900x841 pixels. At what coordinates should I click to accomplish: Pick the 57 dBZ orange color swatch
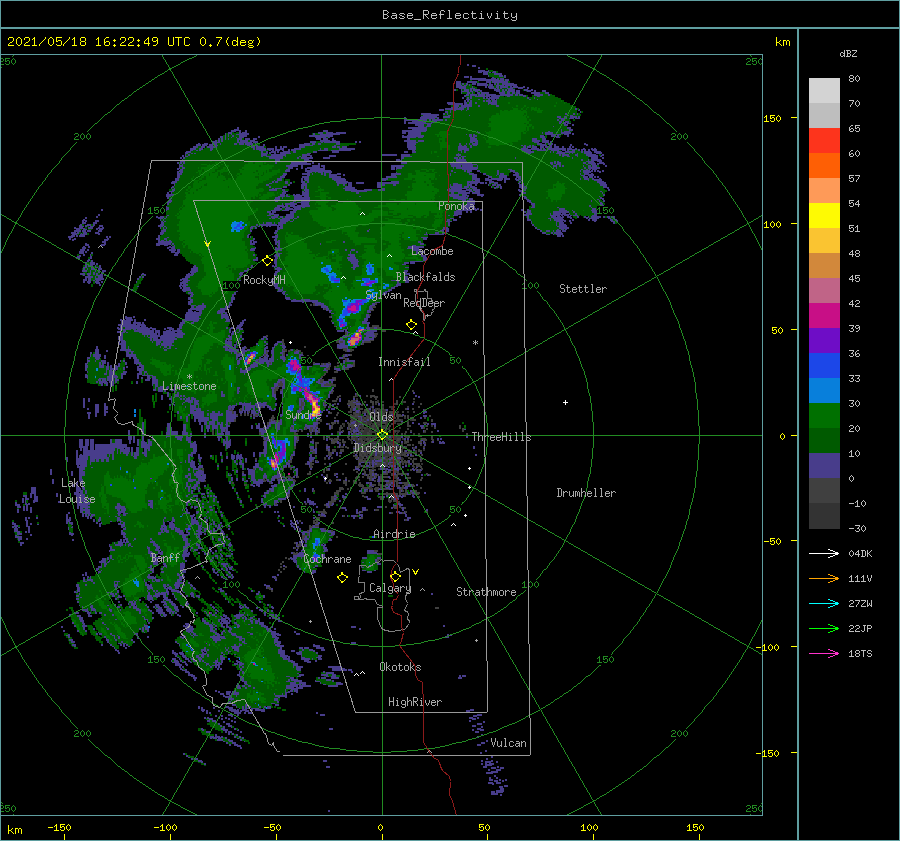824,165
